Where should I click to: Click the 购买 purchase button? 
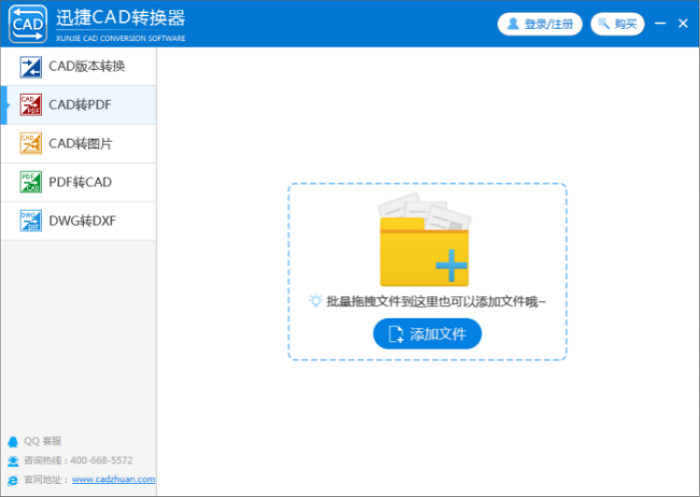(x=617, y=24)
